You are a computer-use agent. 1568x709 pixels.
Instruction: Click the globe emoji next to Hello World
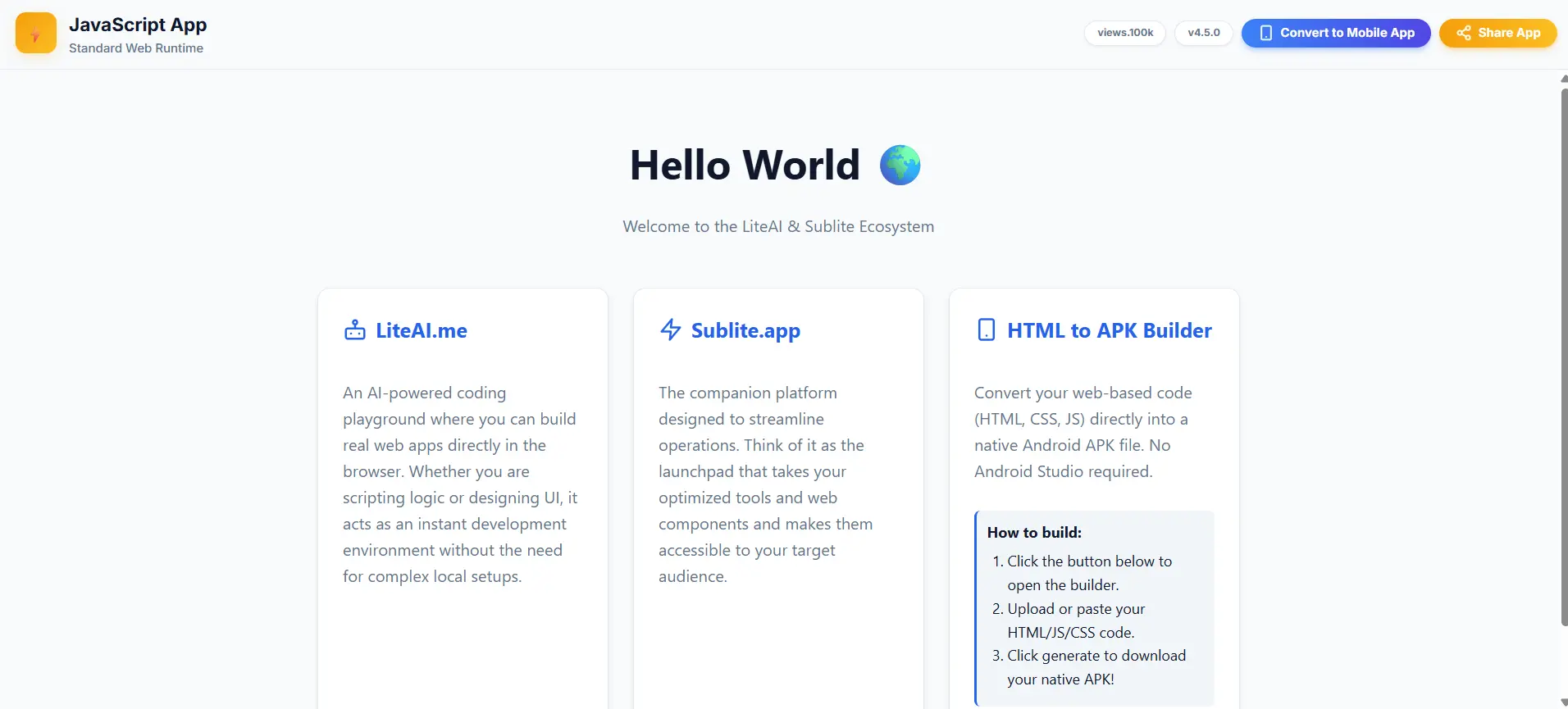point(900,165)
